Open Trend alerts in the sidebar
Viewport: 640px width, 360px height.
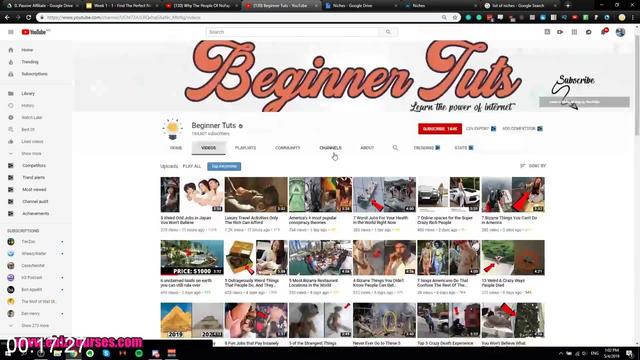tap(33, 178)
